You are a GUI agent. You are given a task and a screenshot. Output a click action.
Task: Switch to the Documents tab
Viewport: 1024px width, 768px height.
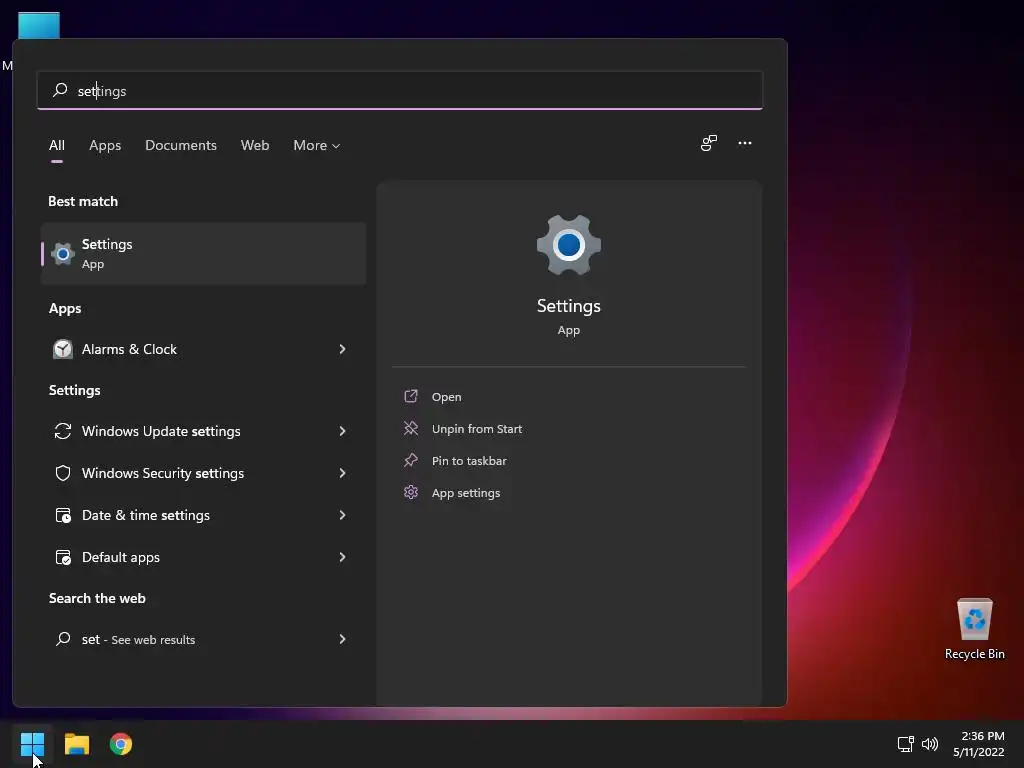(x=181, y=145)
